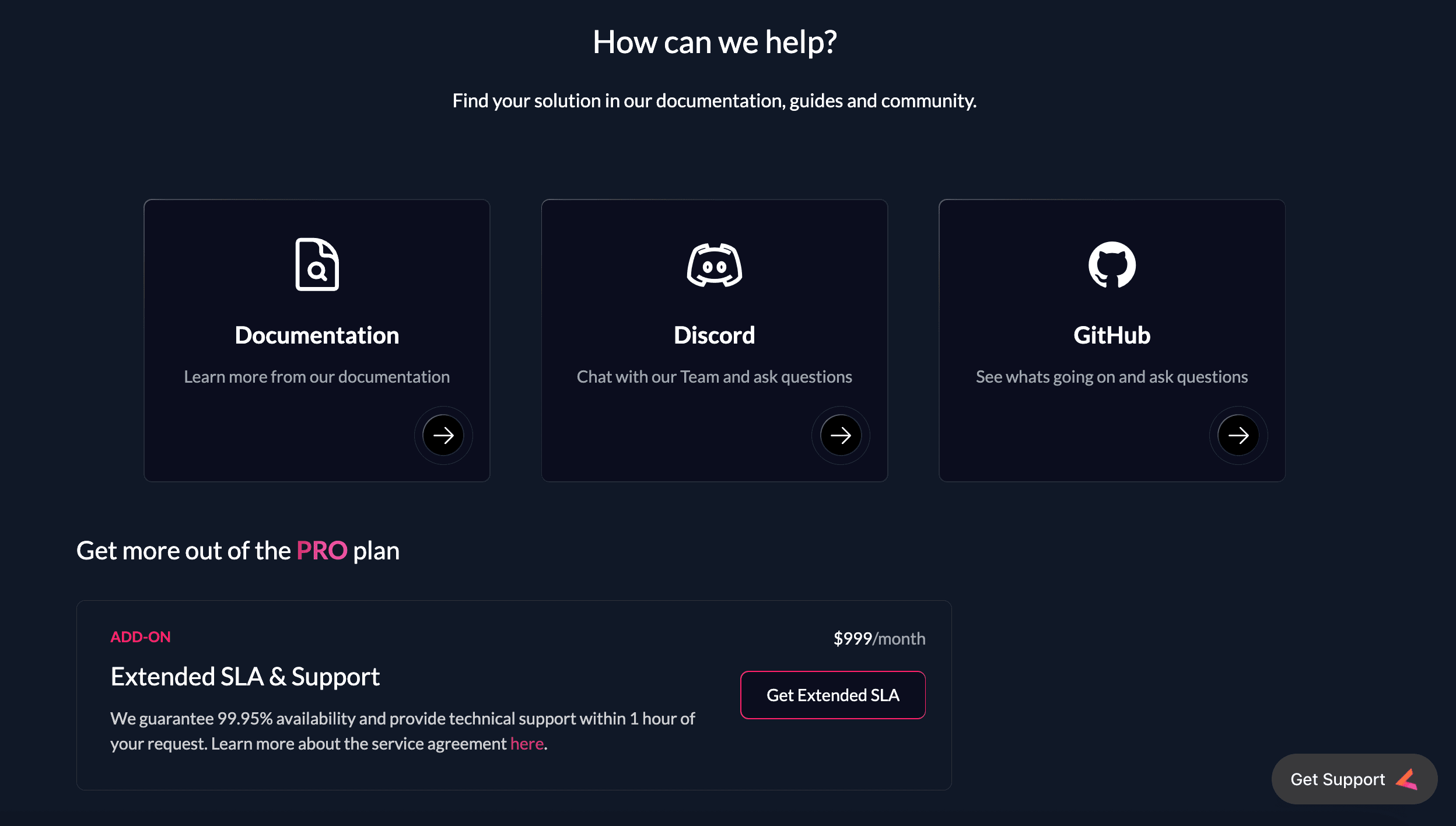
Task: Click 'See whats going on and ask questions'
Action: [x=1112, y=377]
